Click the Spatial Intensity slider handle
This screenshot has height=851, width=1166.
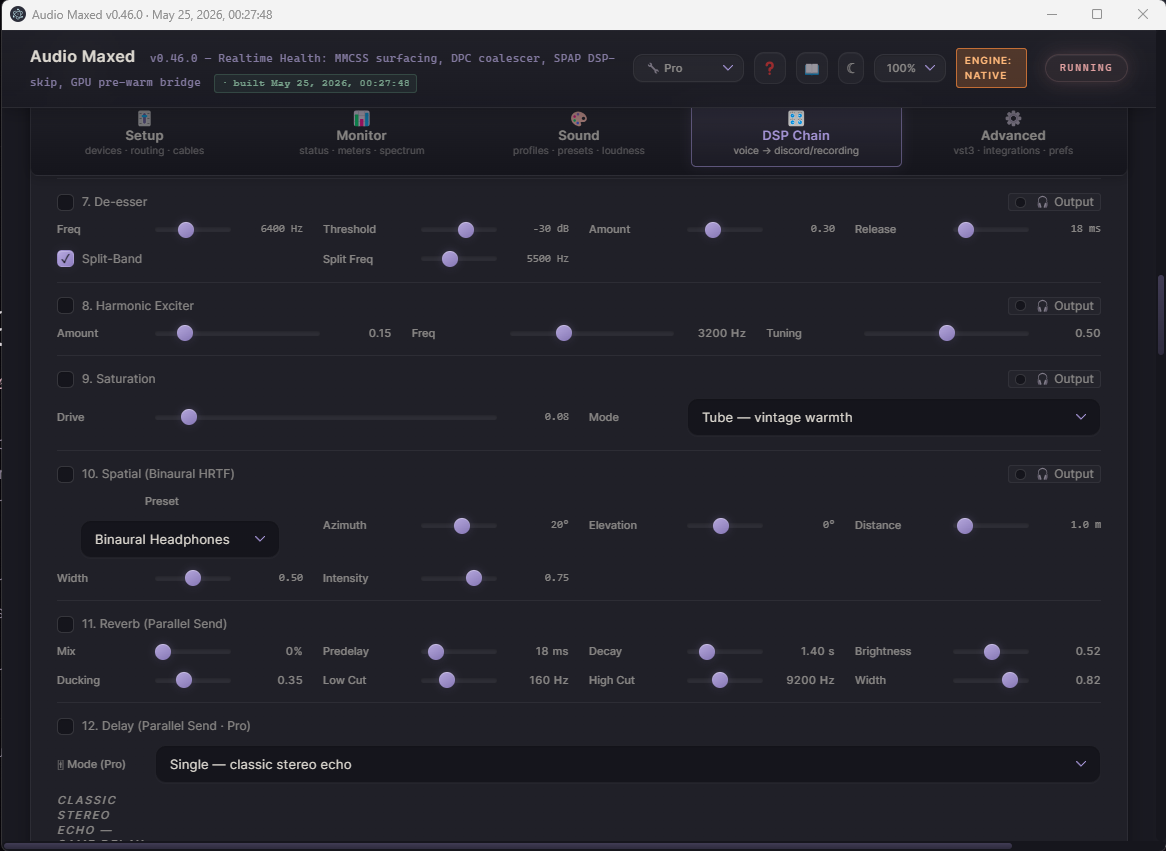[x=474, y=578]
